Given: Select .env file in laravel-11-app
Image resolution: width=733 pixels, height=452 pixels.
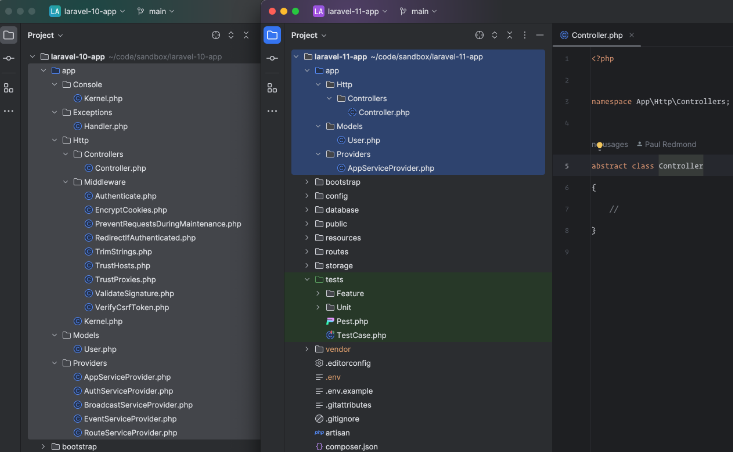Looking at the screenshot, I should [332, 377].
